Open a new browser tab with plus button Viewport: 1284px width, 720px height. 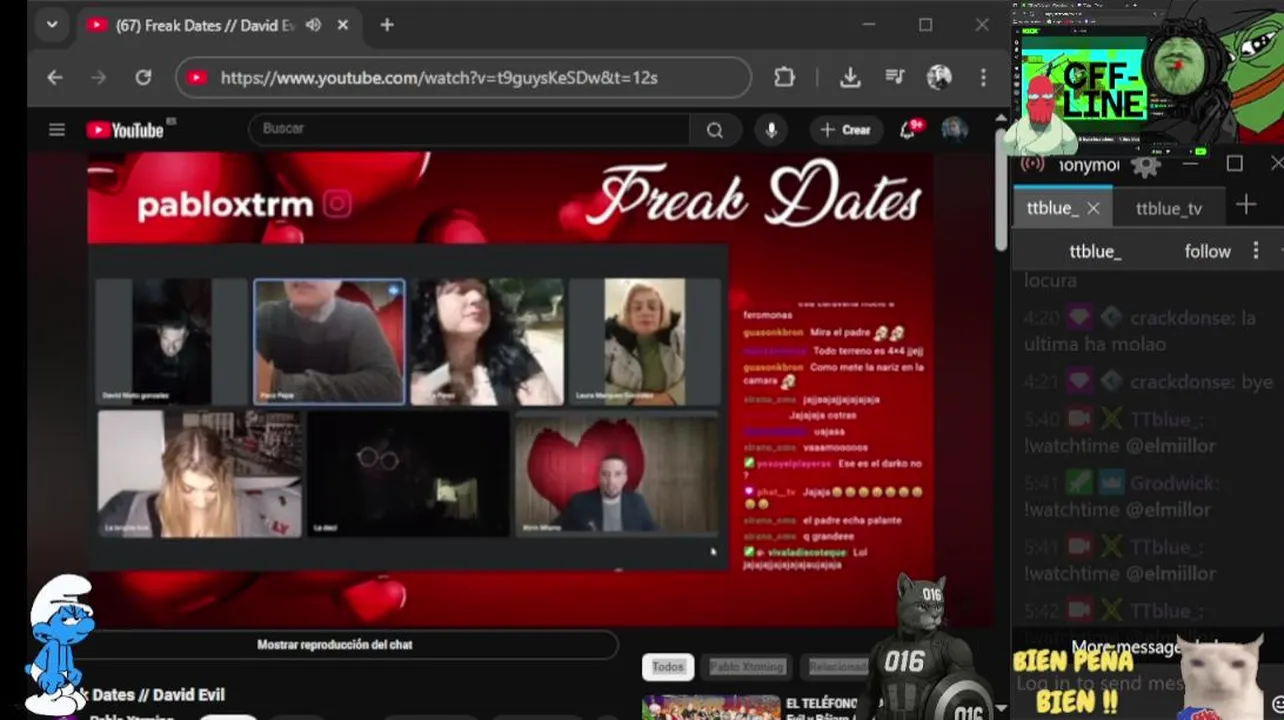[387, 25]
